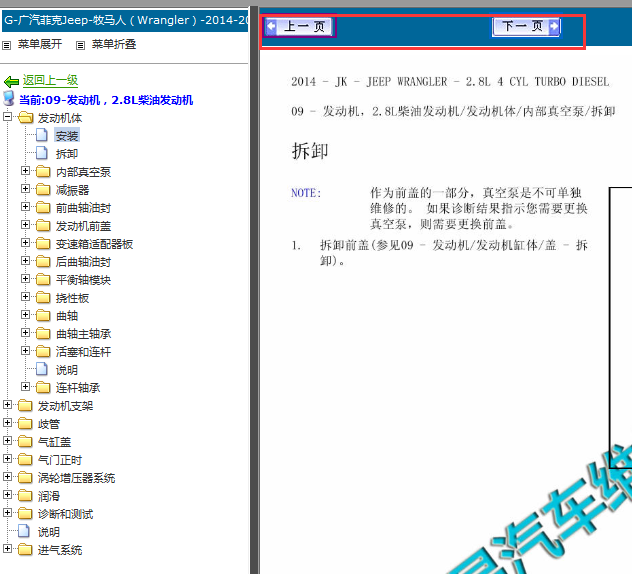Expand the 后曲轴油封 folder node
Image resolution: width=632 pixels, height=574 pixels.
pyautogui.click(x=25, y=261)
